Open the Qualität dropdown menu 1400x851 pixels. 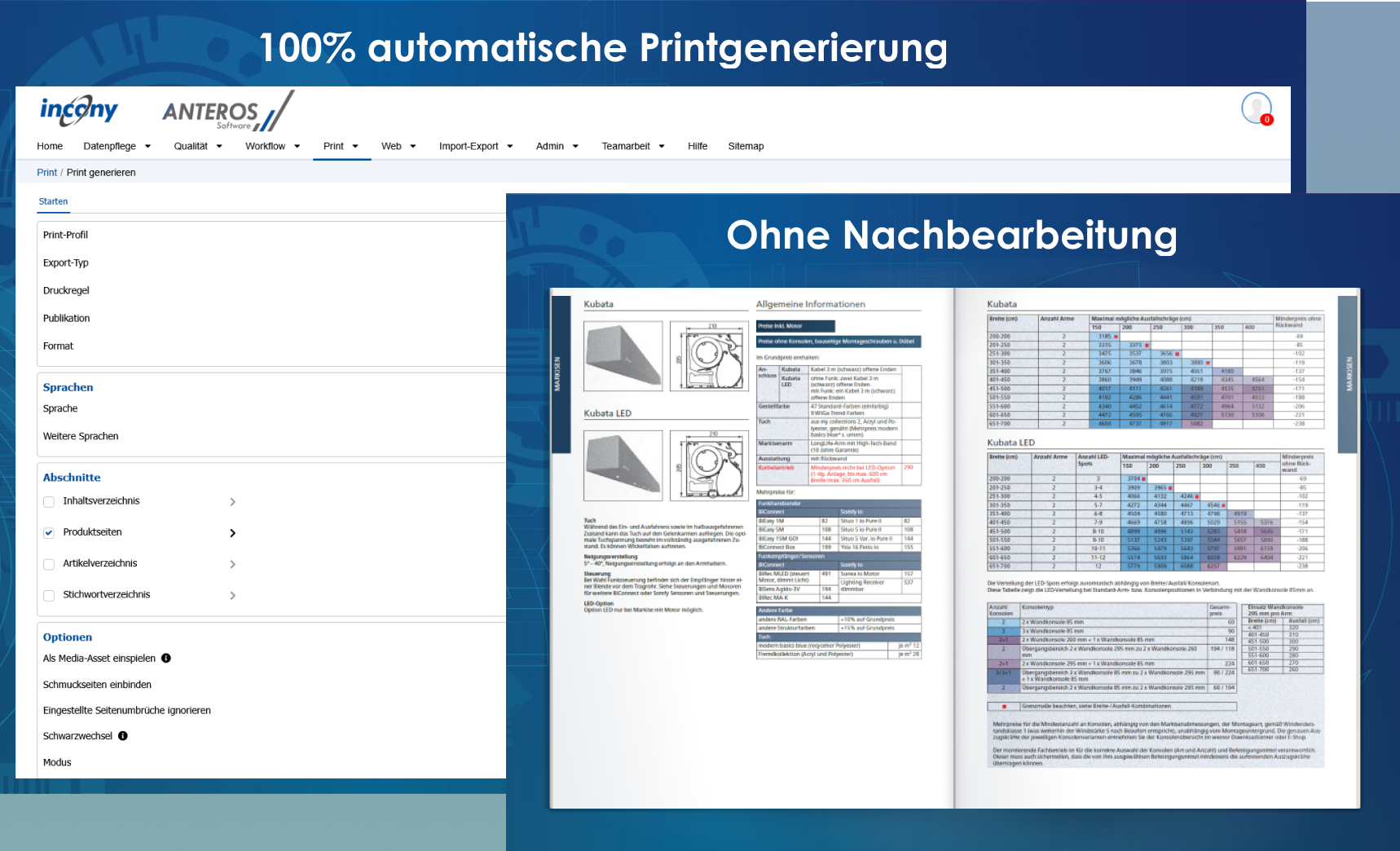click(198, 146)
